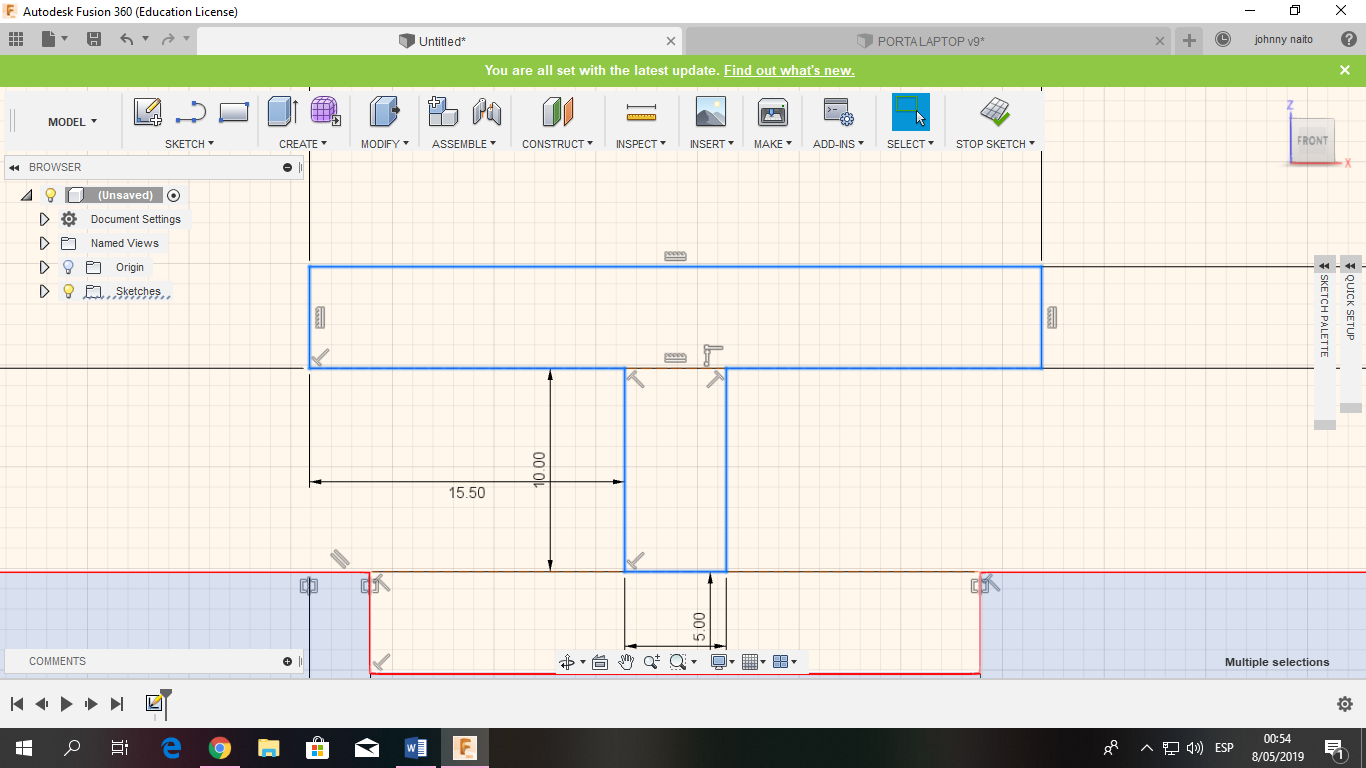Click the Look At icon
The height and width of the screenshot is (768, 1366).
point(600,662)
